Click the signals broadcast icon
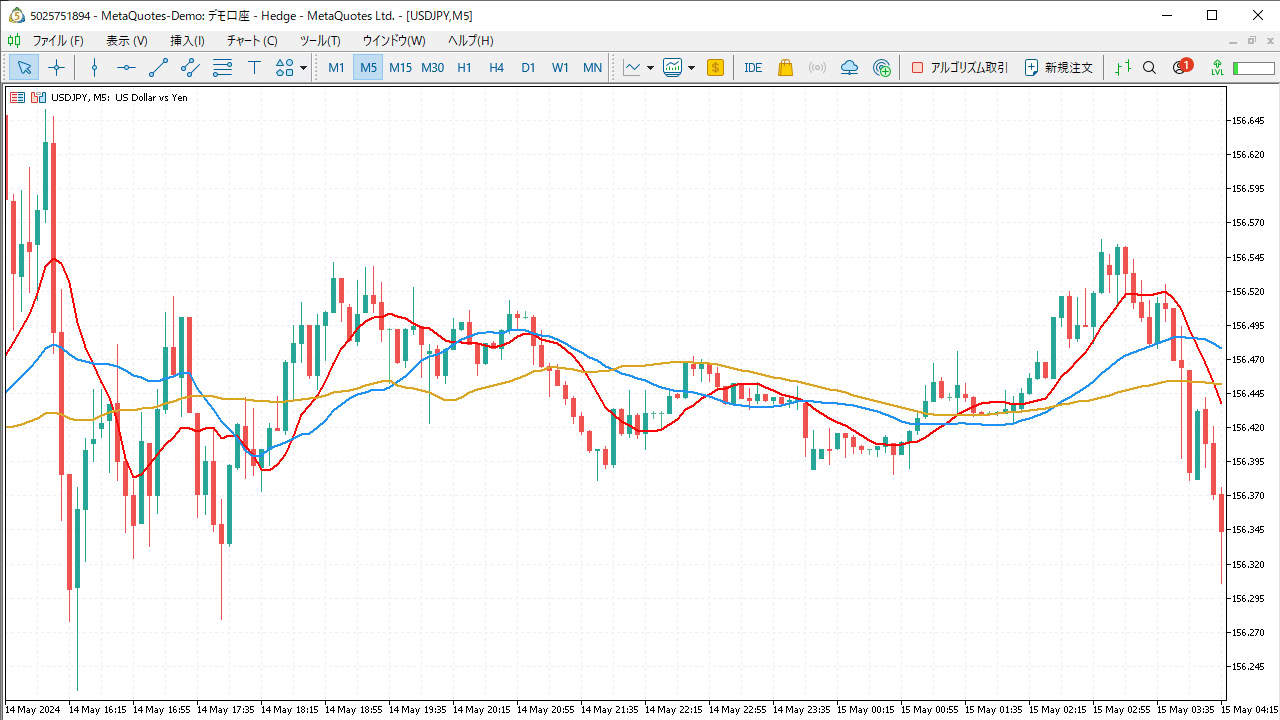The image size is (1280, 720). [817, 67]
